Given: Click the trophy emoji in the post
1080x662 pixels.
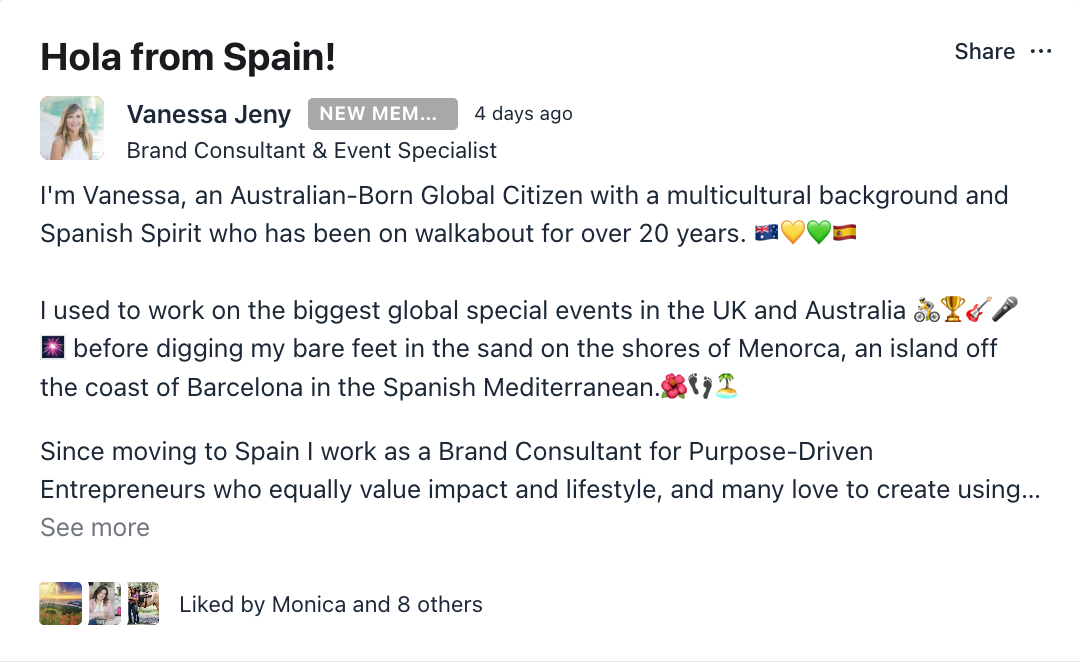Looking at the screenshot, I should [952, 310].
